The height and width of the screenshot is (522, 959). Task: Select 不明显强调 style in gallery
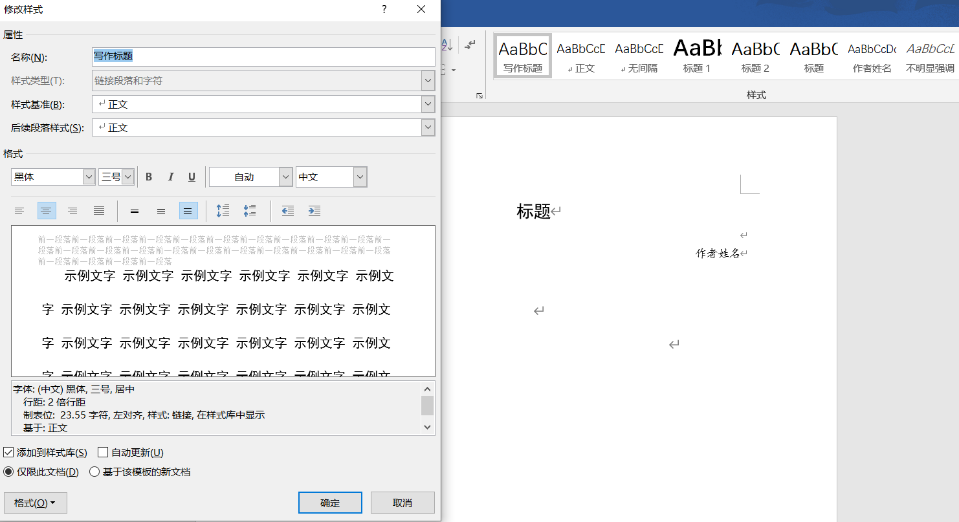click(930, 56)
